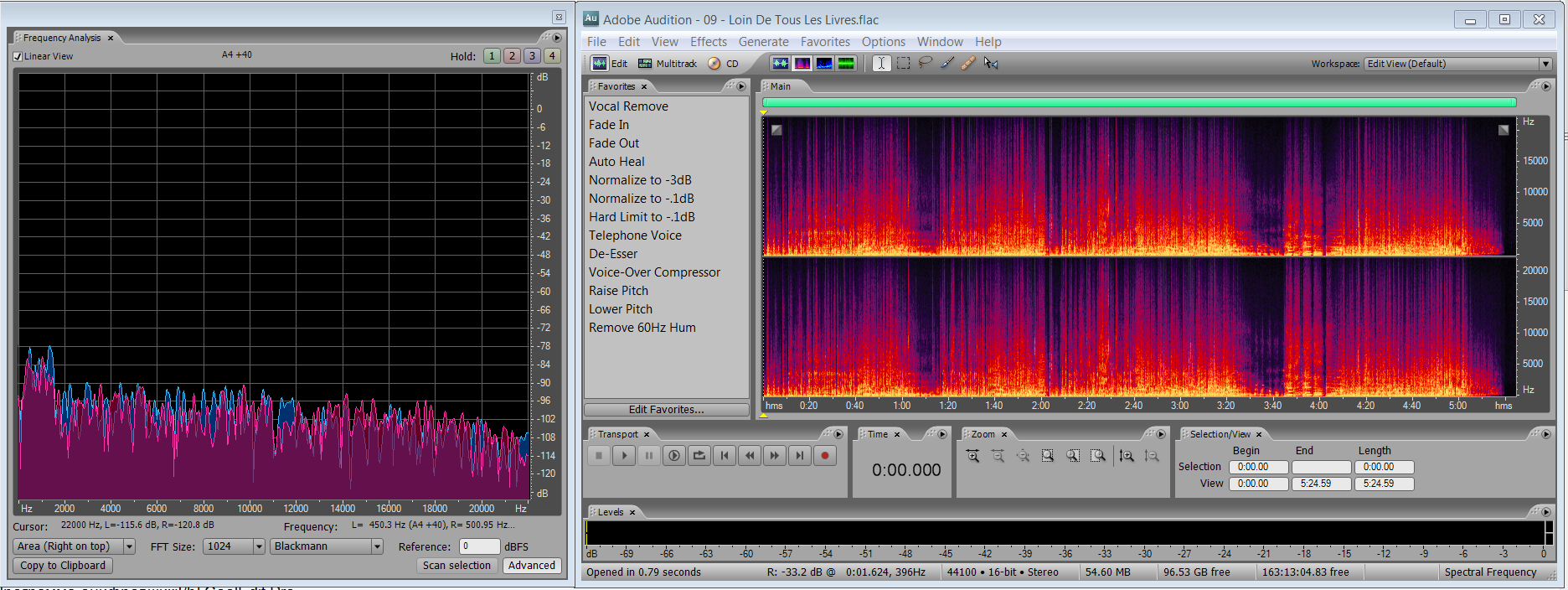Open the Favorites panel options menu

(741, 86)
